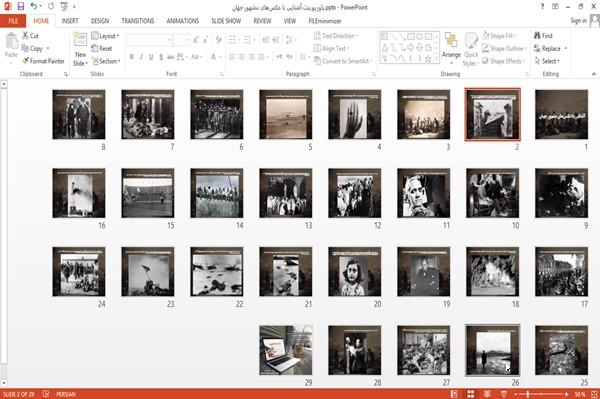Select slide 5 airplane thumbnail
This screenshot has width=600, height=399.
click(285, 114)
